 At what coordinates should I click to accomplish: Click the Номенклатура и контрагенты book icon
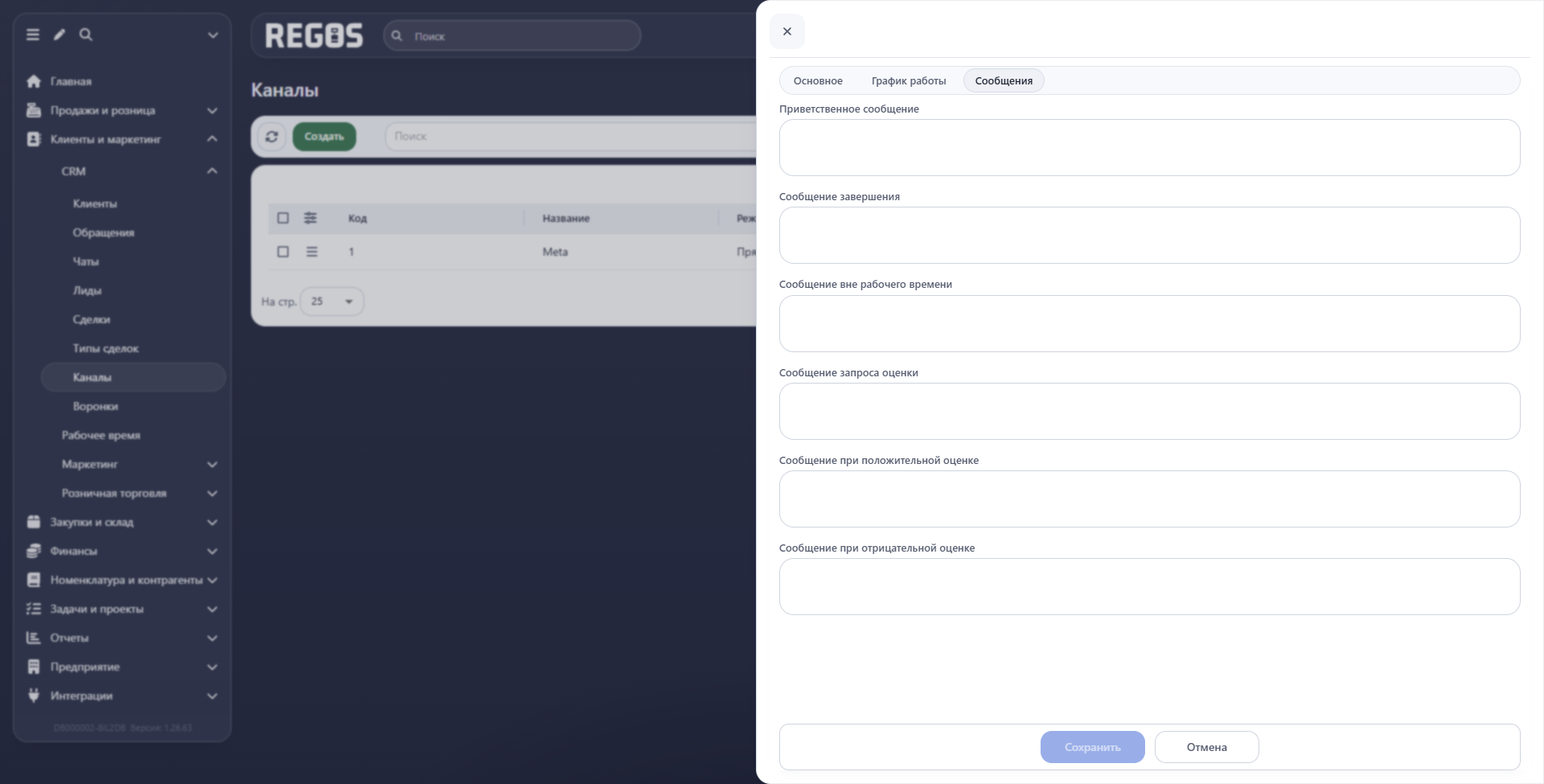(x=34, y=580)
